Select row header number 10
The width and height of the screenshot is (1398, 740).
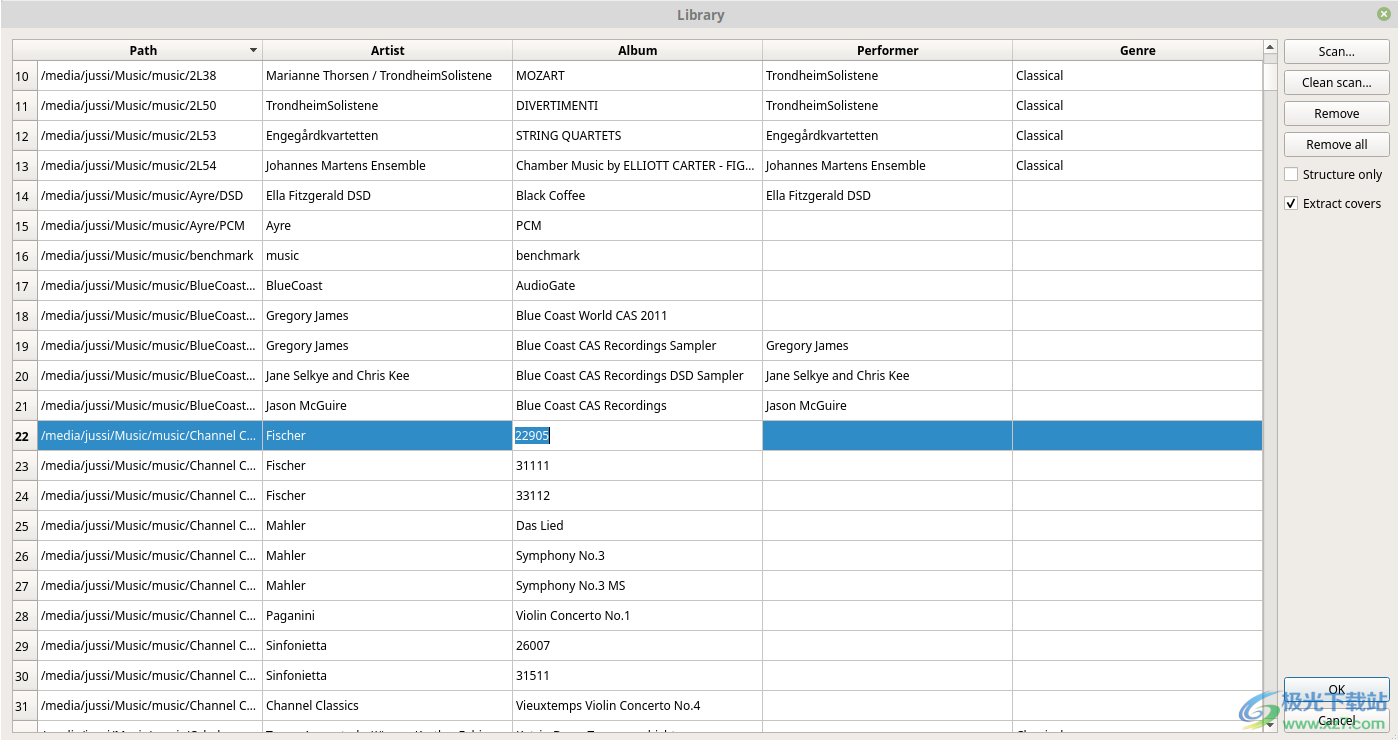tap(25, 76)
